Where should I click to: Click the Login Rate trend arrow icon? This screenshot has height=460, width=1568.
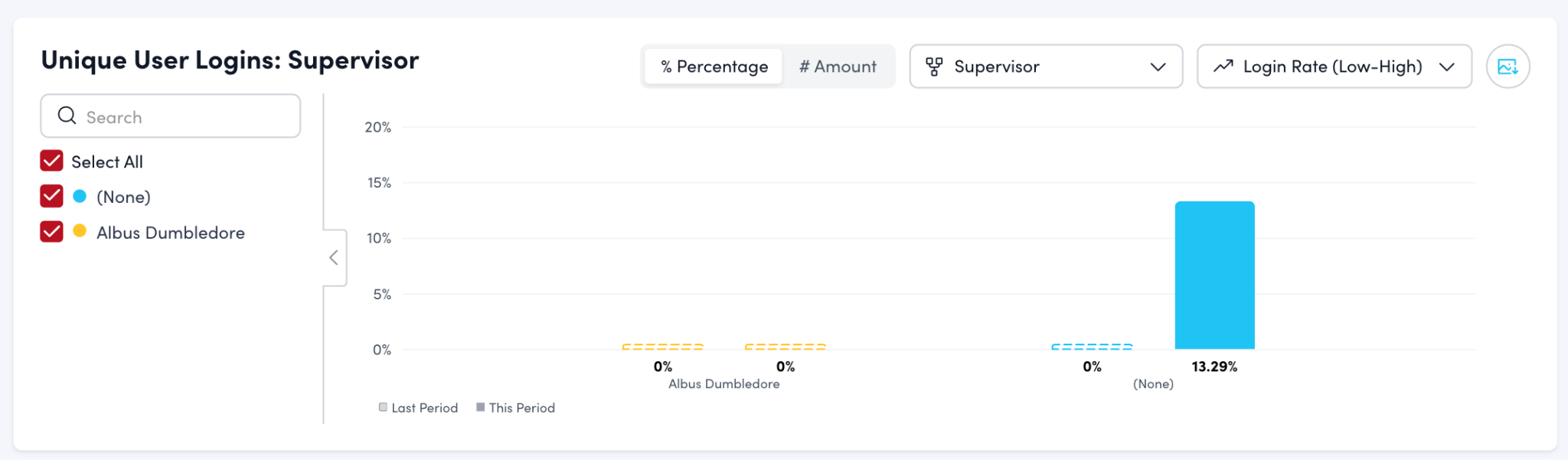click(1223, 67)
